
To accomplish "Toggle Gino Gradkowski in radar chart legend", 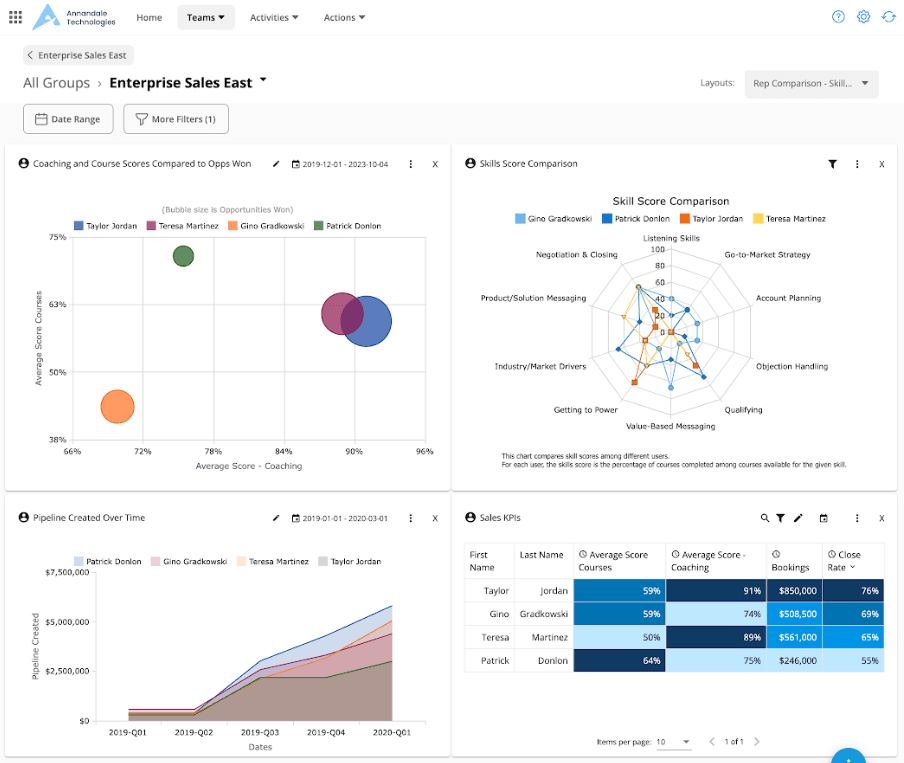I will point(553,218).
